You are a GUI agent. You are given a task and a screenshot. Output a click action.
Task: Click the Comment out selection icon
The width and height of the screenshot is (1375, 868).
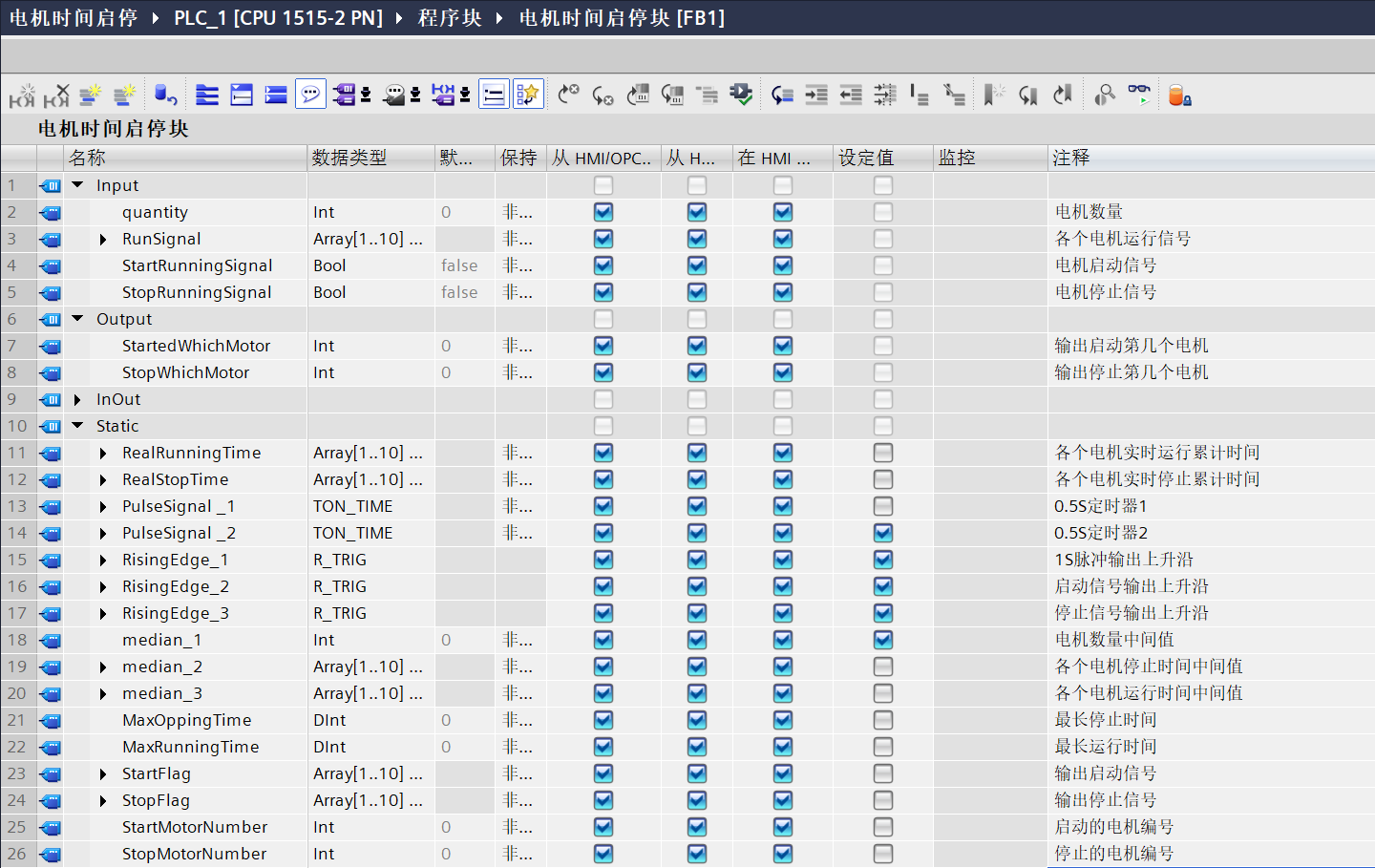click(x=920, y=95)
